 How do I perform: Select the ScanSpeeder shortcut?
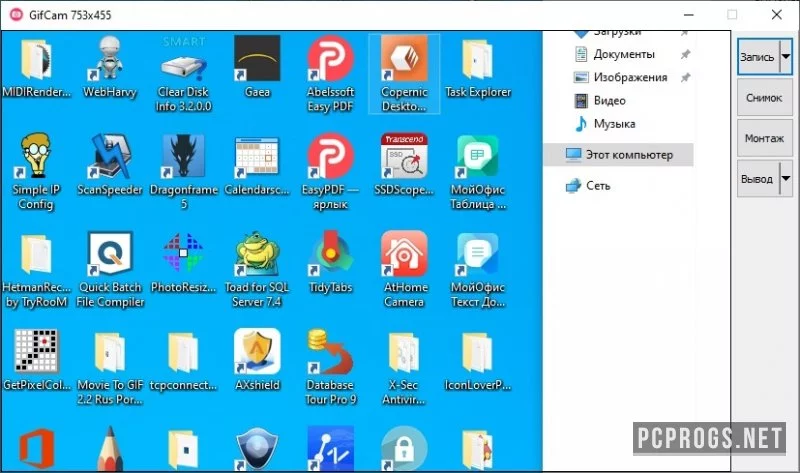tap(110, 165)
